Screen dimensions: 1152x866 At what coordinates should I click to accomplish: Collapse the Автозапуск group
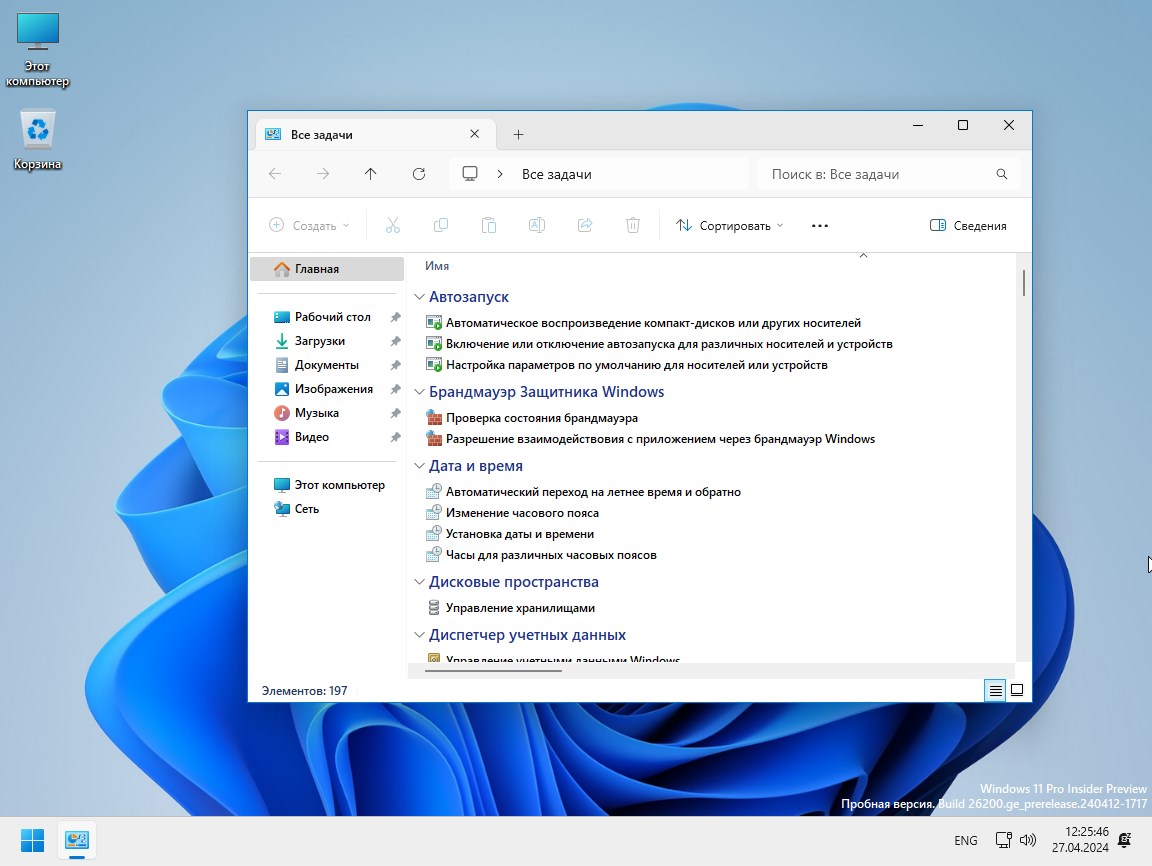point(419,297)
